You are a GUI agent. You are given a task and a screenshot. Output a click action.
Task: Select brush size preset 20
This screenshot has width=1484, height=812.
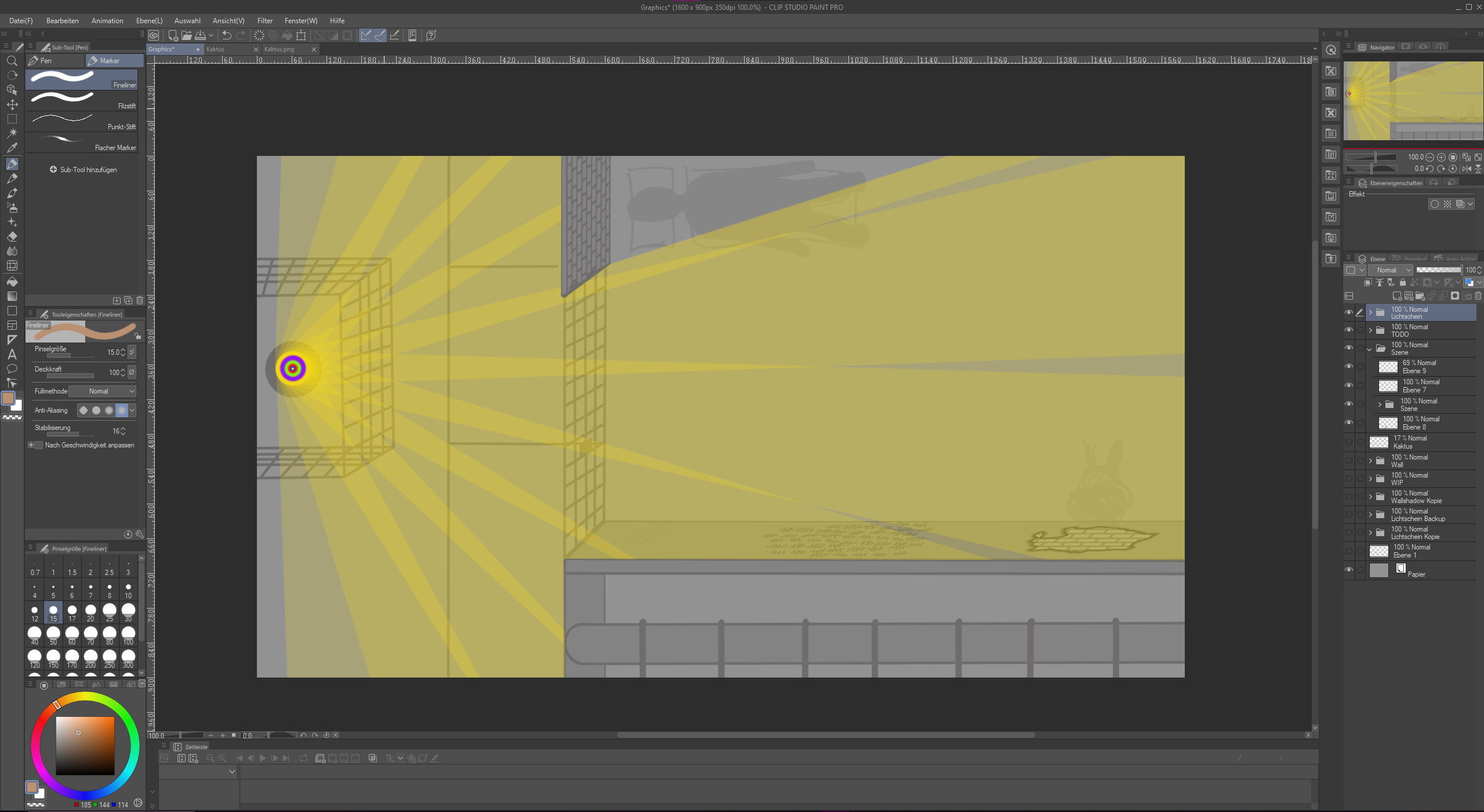[90, 612]
